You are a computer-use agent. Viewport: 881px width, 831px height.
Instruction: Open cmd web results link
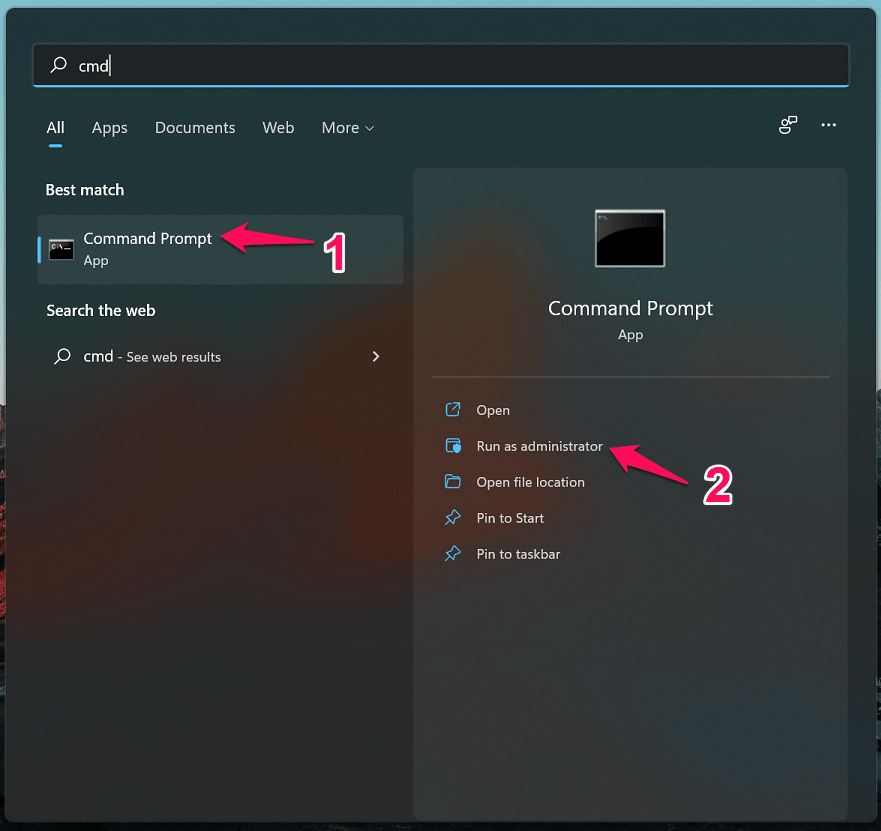coord(152,357)
